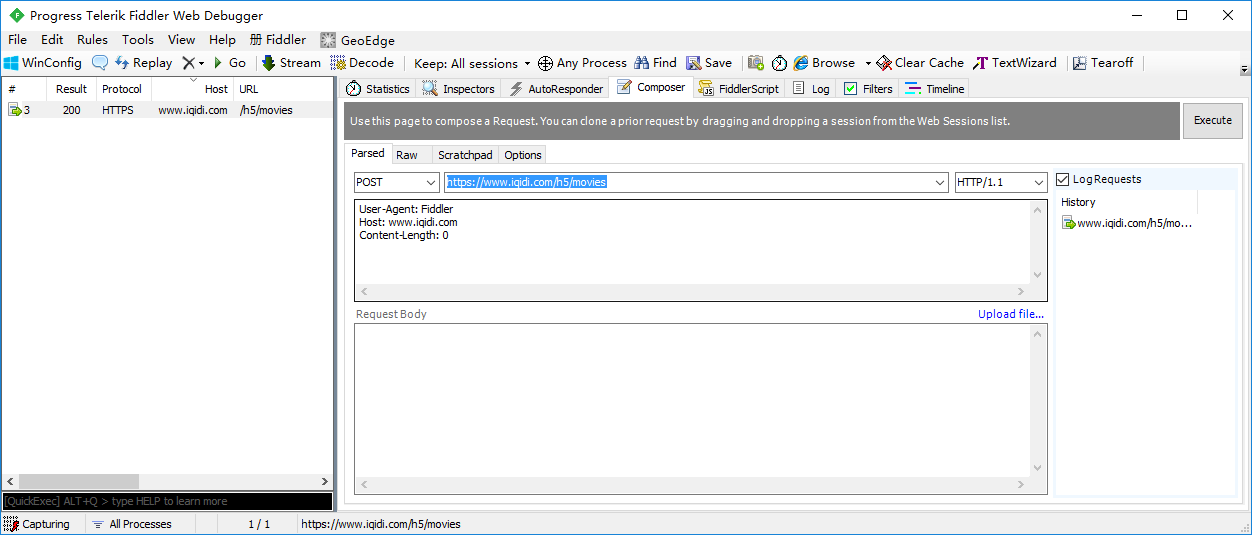Select the Parsed sub-tab

(367, 154)
